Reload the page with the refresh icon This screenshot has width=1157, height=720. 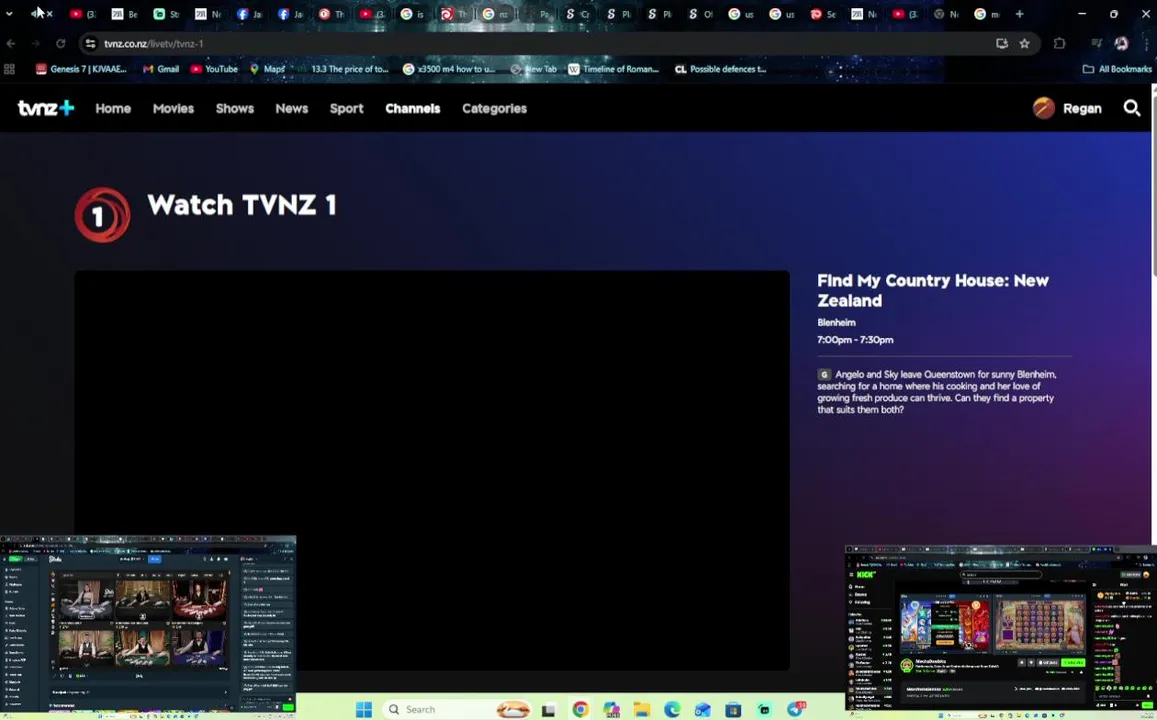click(x=61, y=44)
